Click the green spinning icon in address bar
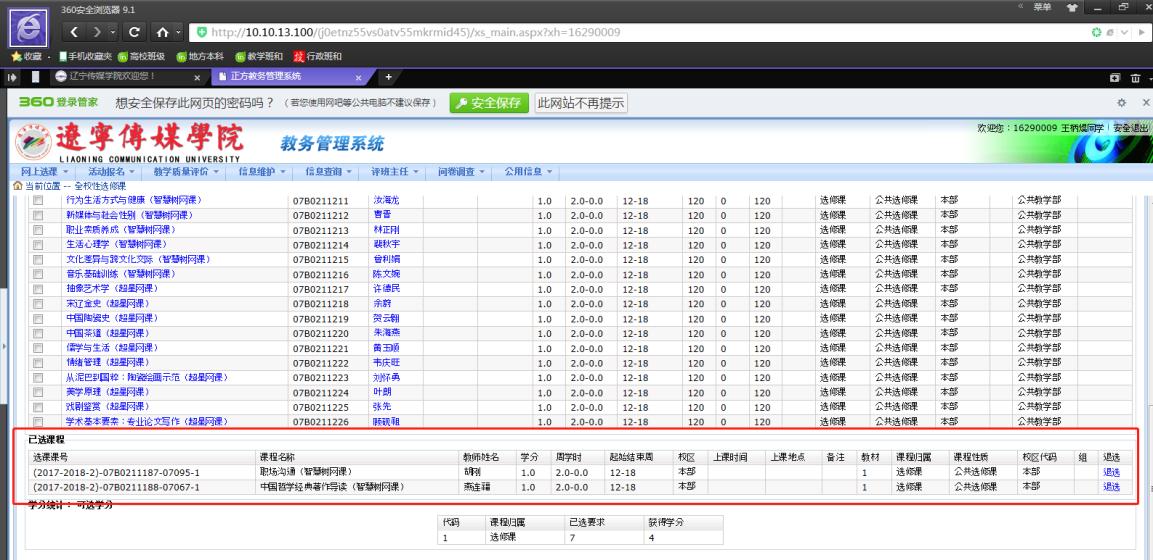1153x560 pixels. [x=1096, y=32]
